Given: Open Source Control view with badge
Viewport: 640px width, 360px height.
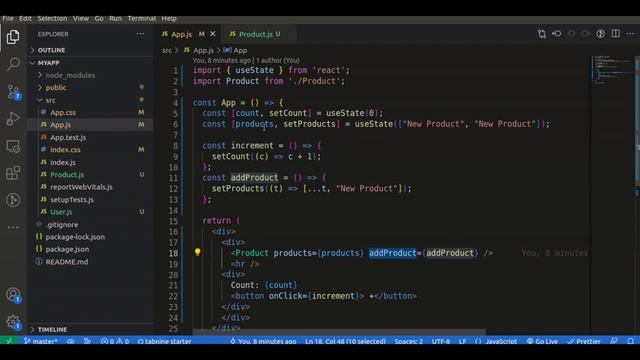Looking at the screenshot, I should 13,92.
